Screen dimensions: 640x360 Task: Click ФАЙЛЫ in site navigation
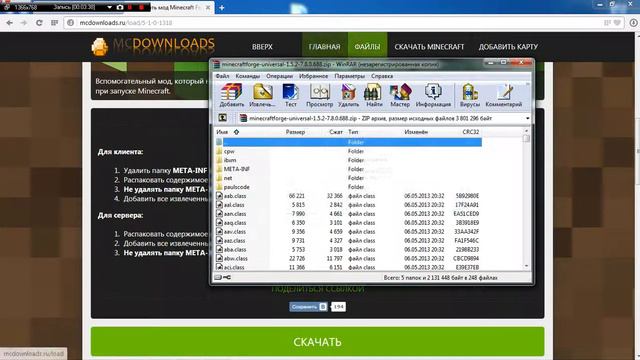[x=367, y=47]
